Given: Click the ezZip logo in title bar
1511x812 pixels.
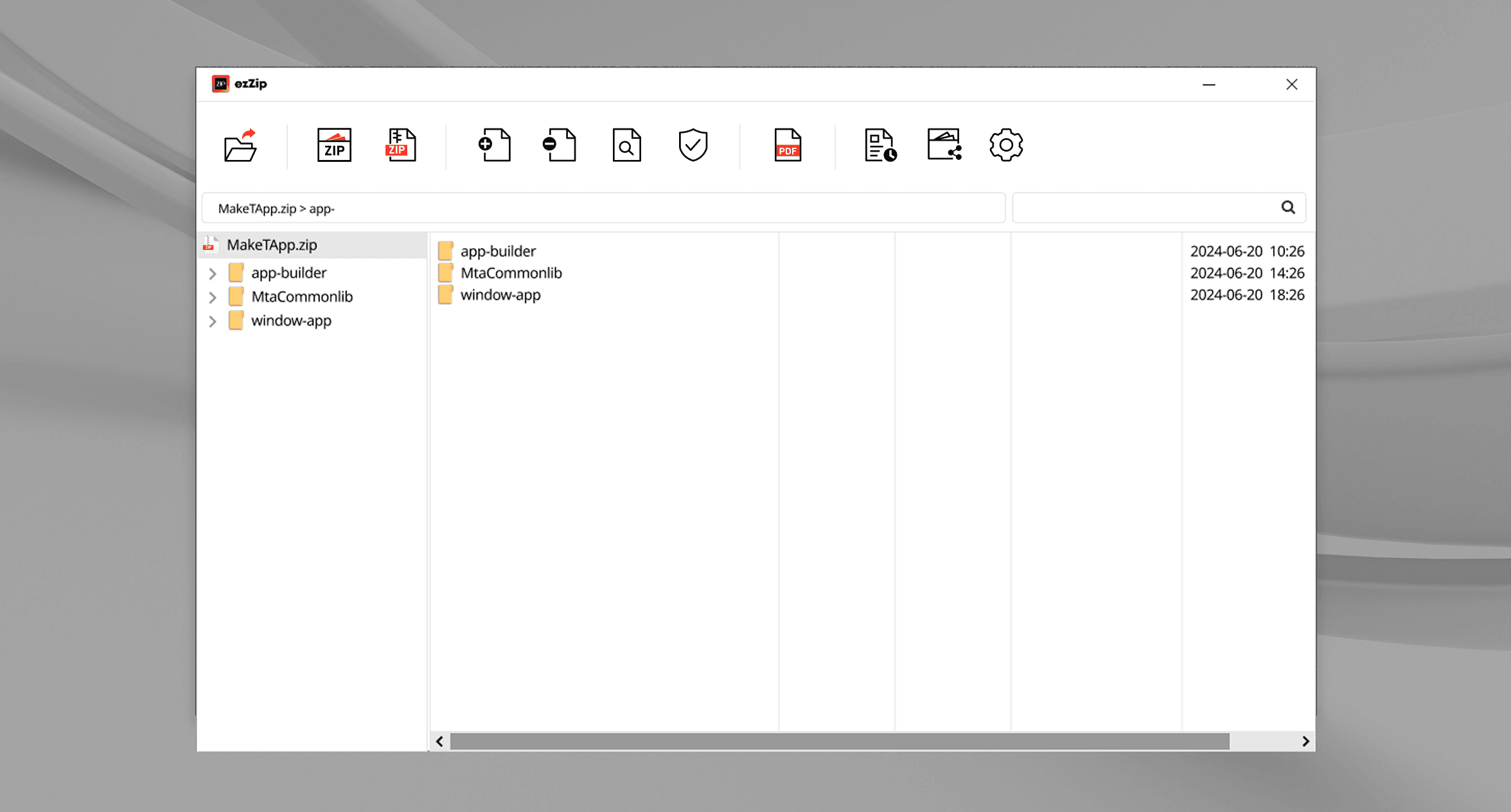Looking at the screenshot, I should (220, 84).
